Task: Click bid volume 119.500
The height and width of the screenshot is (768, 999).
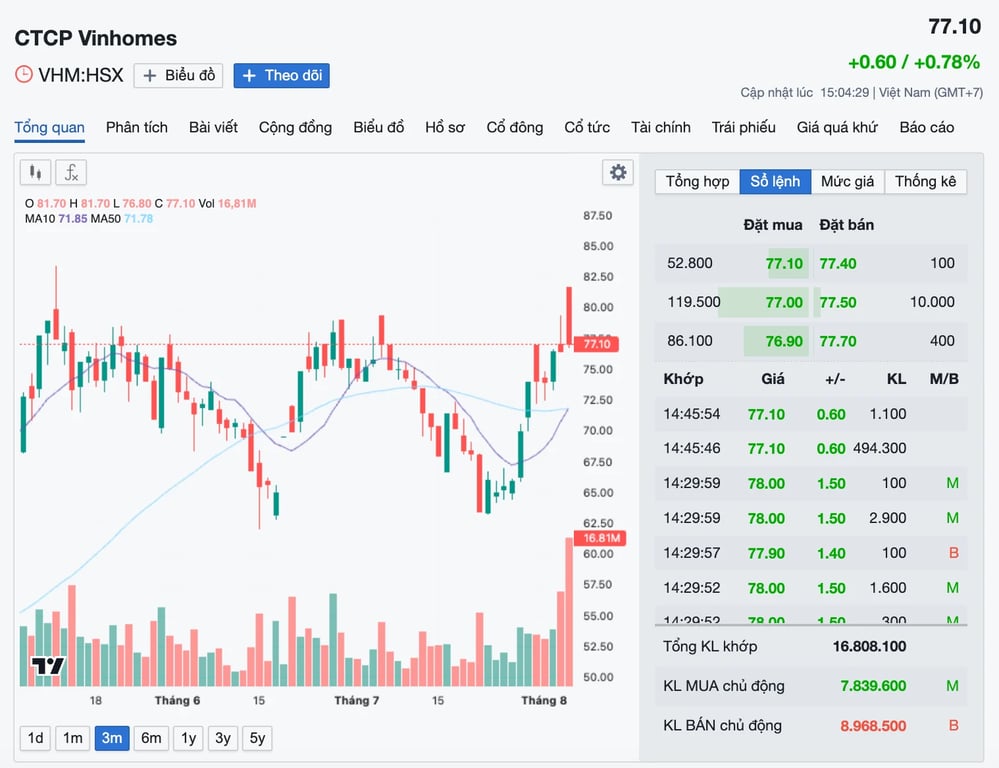Action: (694, 302)
